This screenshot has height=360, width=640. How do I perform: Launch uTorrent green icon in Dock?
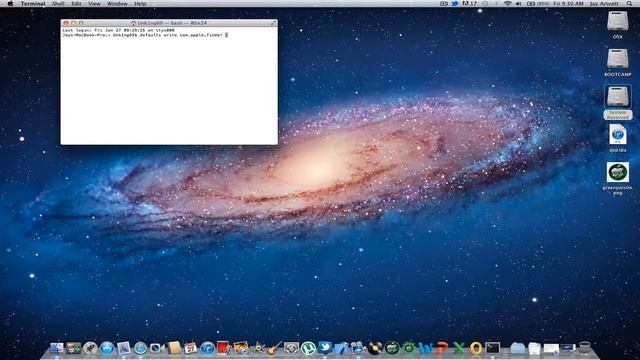308,348
